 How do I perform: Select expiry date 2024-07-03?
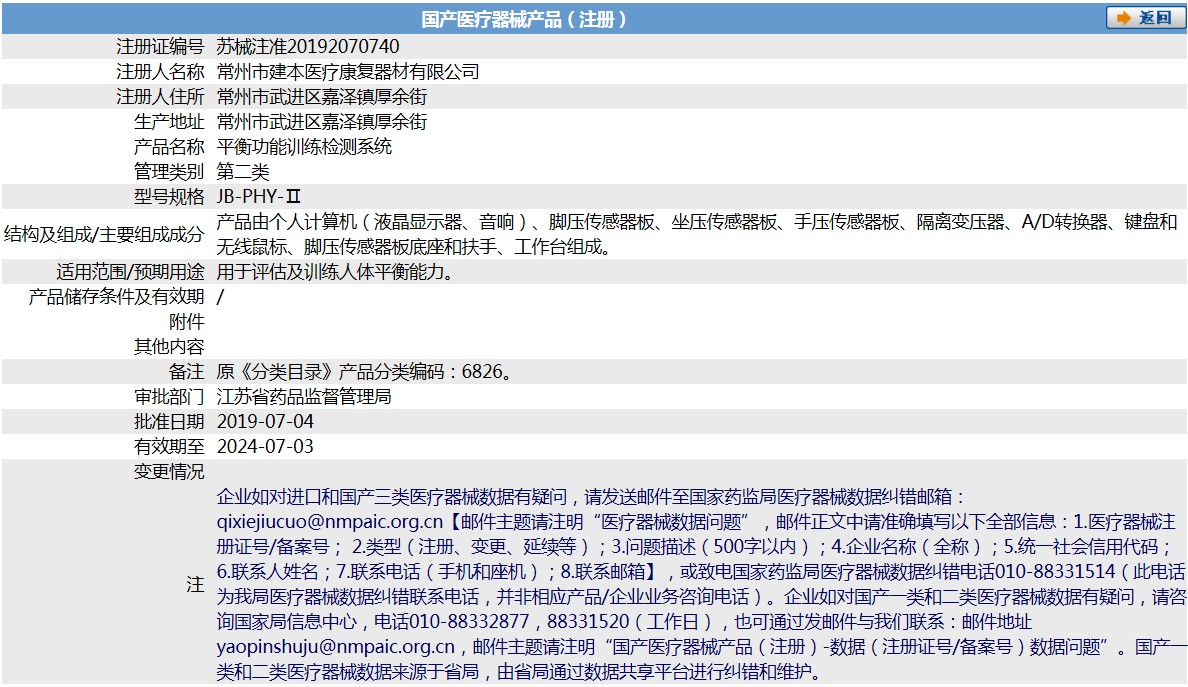(x=265, y=446)
